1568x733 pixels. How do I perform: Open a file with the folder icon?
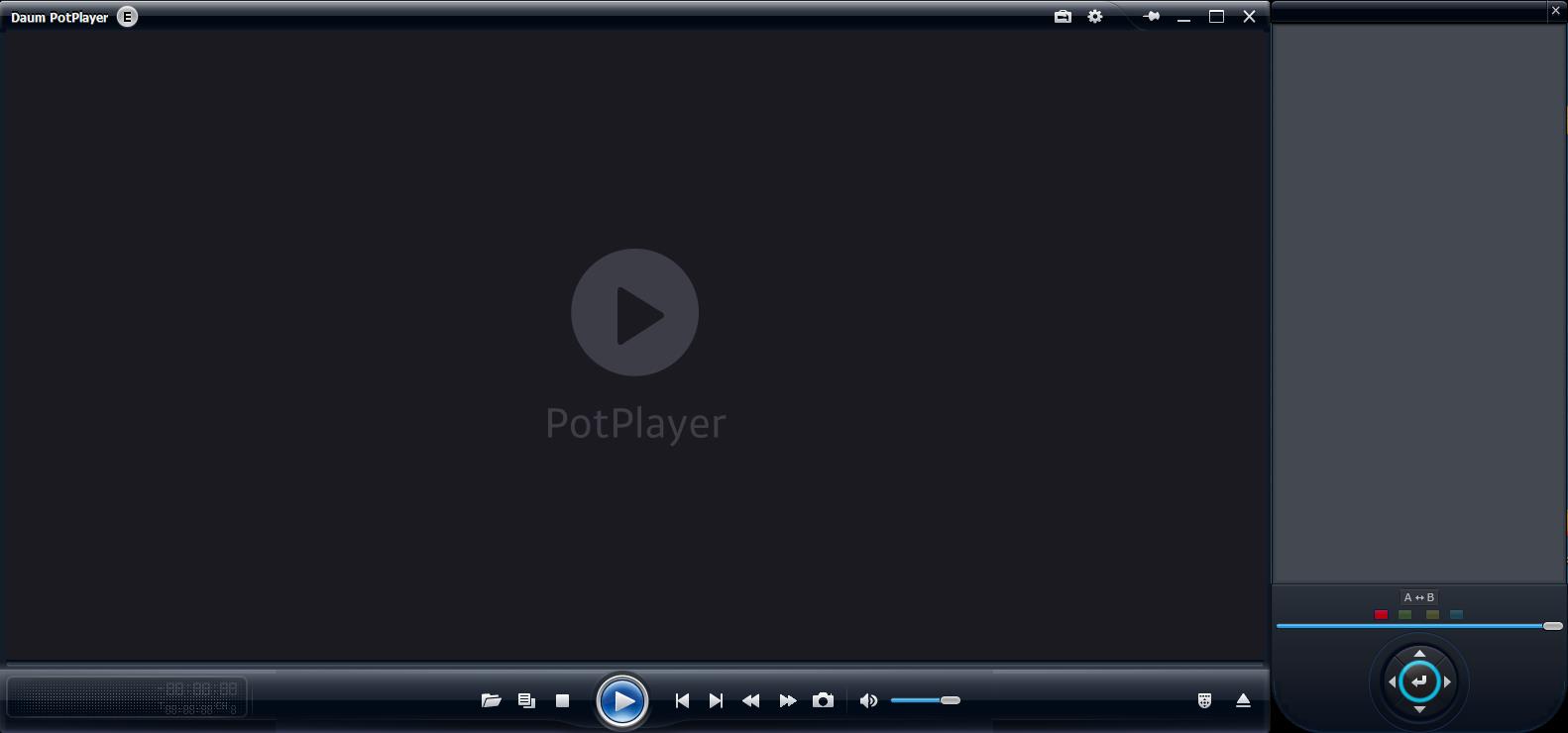[491, 700]
